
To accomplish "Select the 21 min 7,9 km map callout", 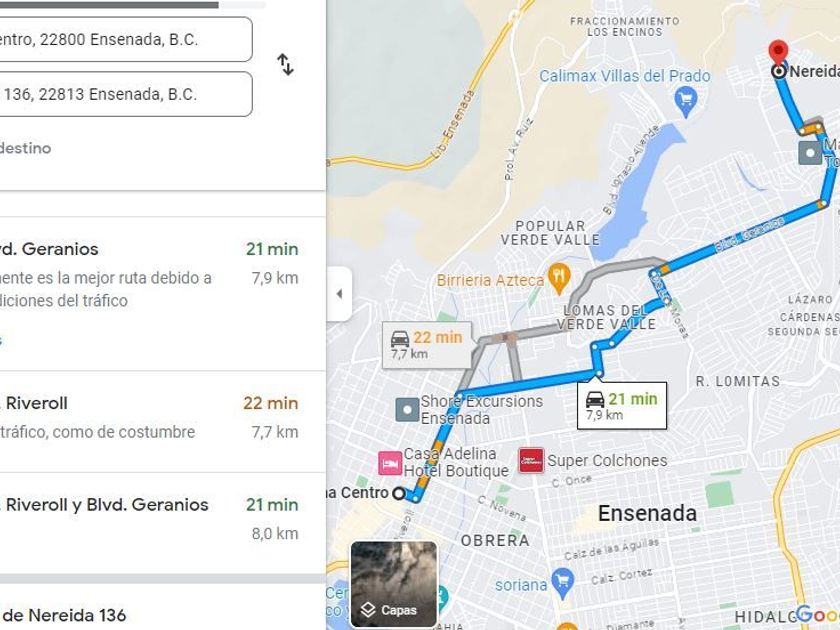I will point(621,406).
